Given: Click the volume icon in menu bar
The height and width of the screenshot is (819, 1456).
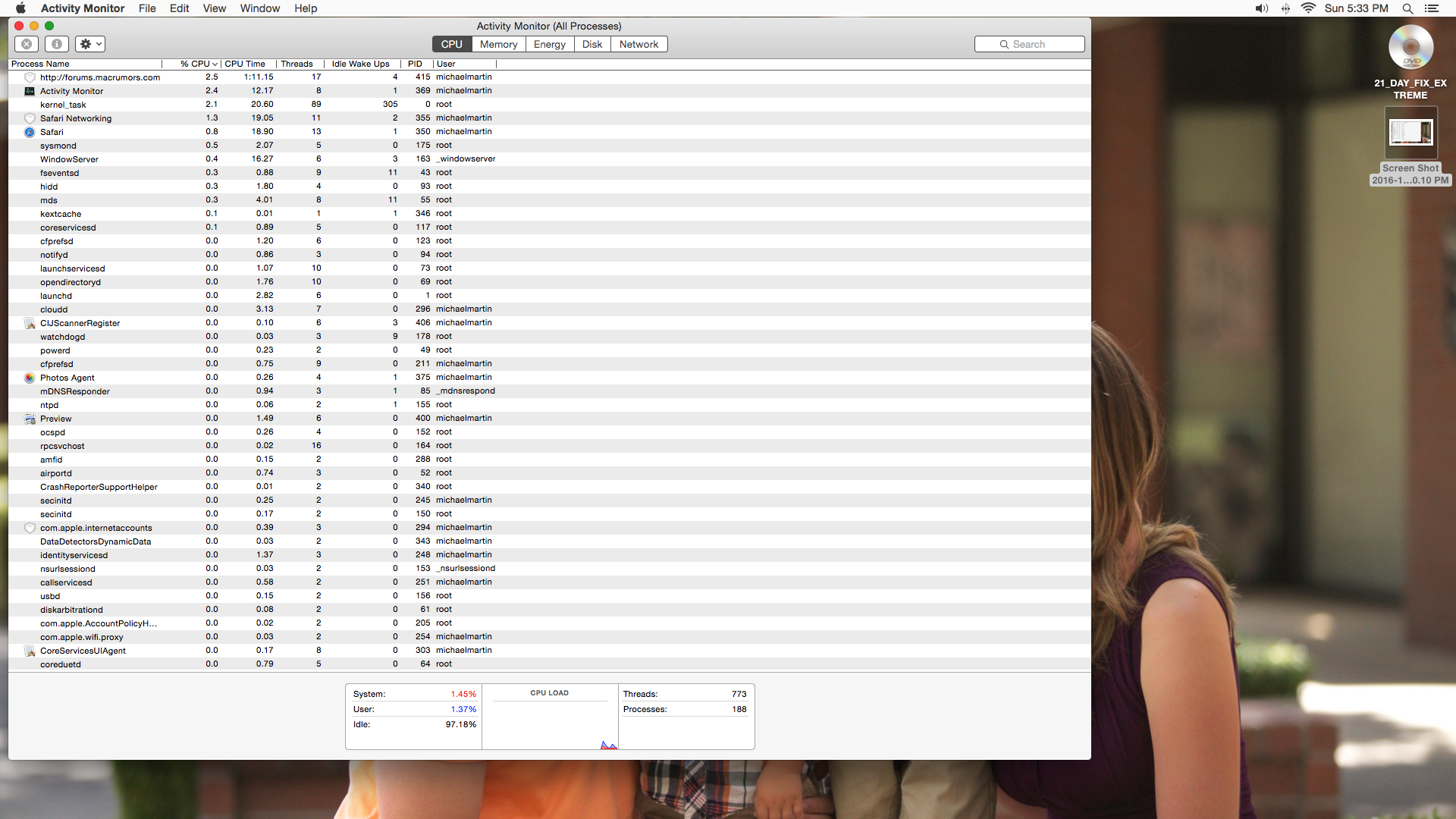Looking at the screenshot, I should coord(1261,8).
